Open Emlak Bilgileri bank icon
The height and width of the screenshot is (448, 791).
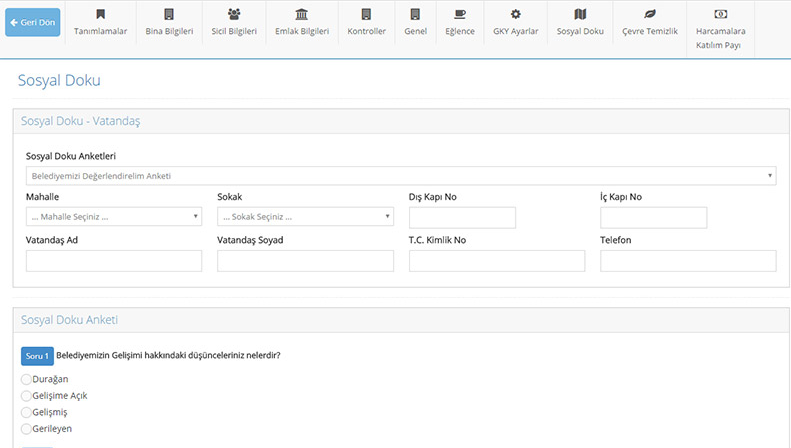(x=302, y=14)
